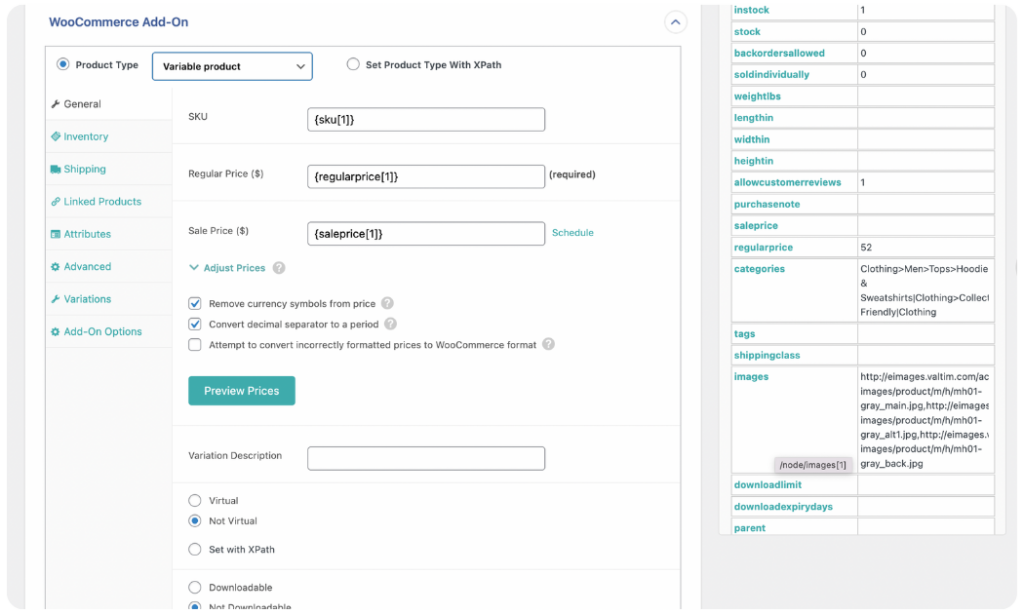Collapse the WooCommerce Add-On panel chevron

[x=675, y=22]
